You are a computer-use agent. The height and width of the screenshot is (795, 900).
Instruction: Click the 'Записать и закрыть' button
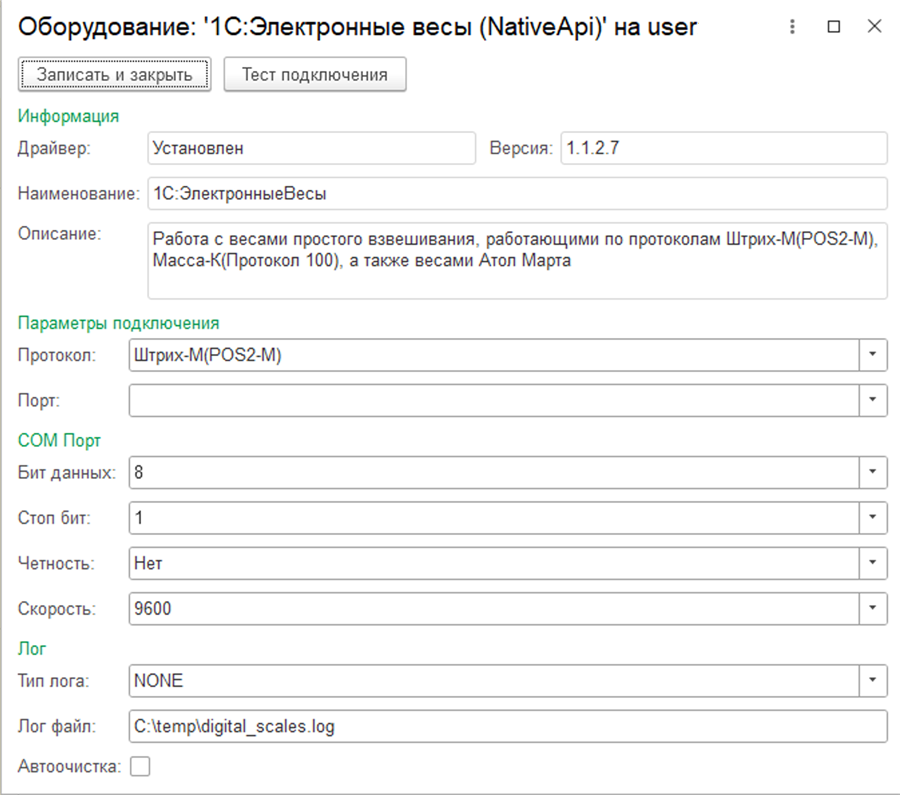[x=114, y=75]
